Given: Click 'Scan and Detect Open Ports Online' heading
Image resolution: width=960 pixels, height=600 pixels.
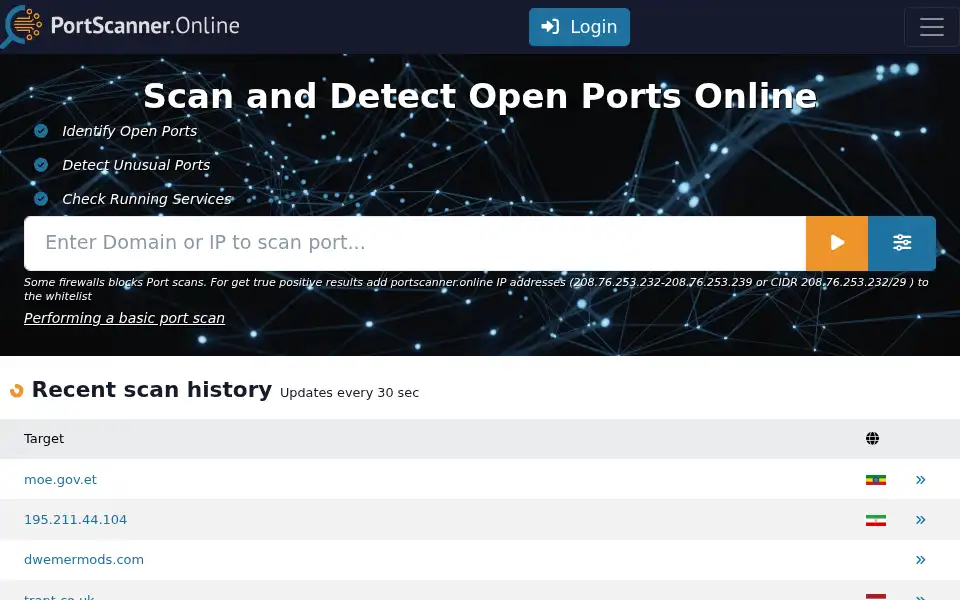Looking at the screenshot, I should pyautogui.click(x=480, y=96).
